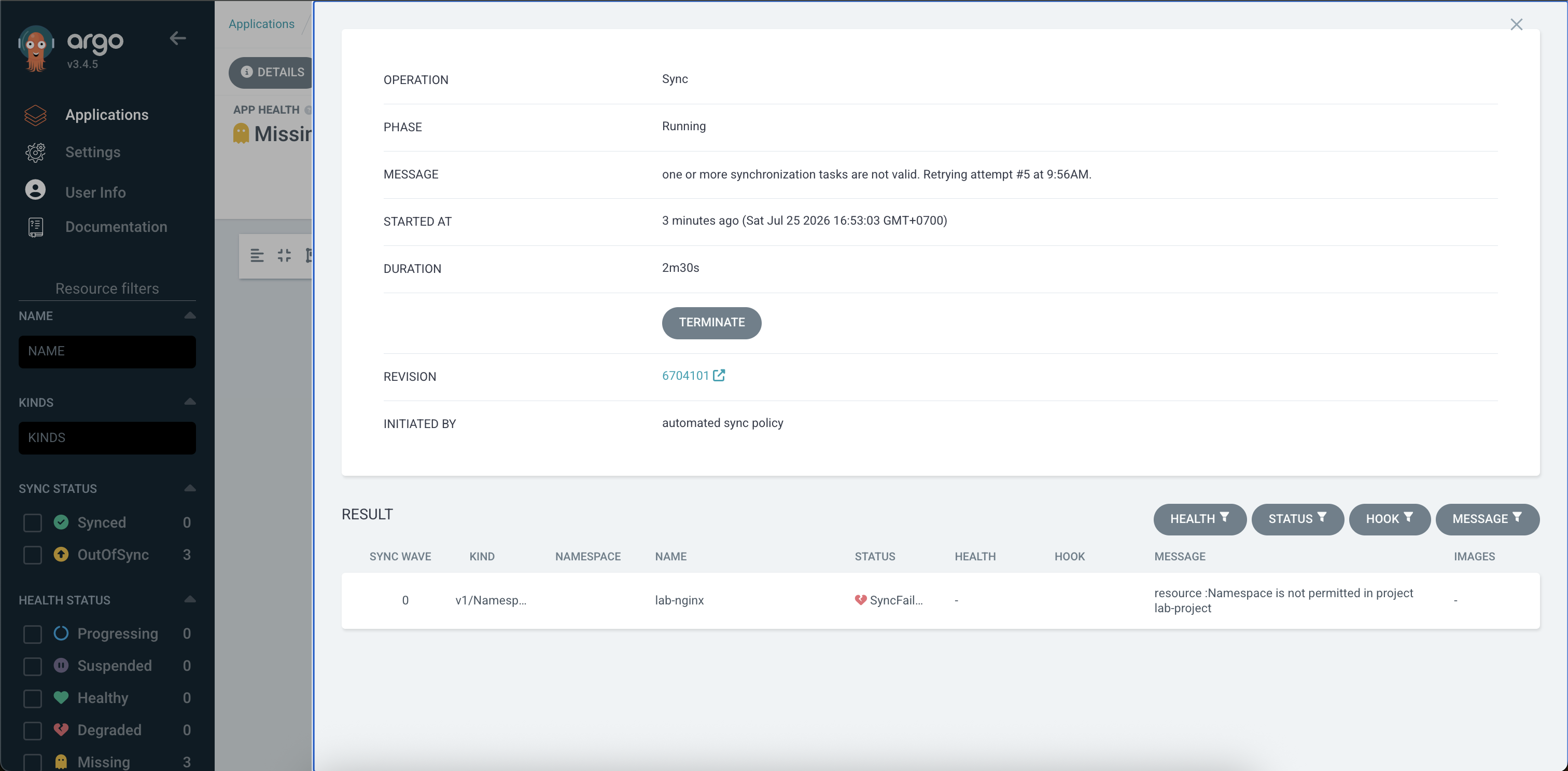1568x771 pixels.
Task: Click the Documentation book icon
Action: click(x=35, y=227)
